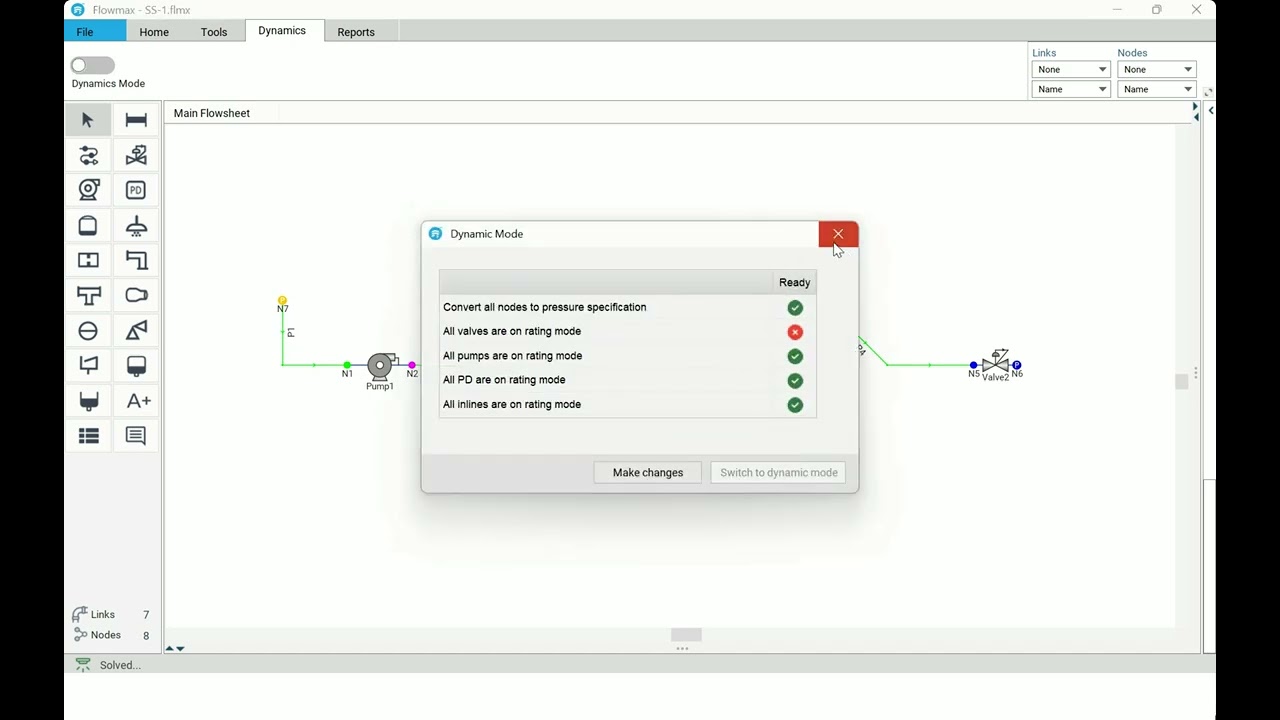Open the Links Name dropdown
The image size is (1280, 720).
tap(1071, 89)
